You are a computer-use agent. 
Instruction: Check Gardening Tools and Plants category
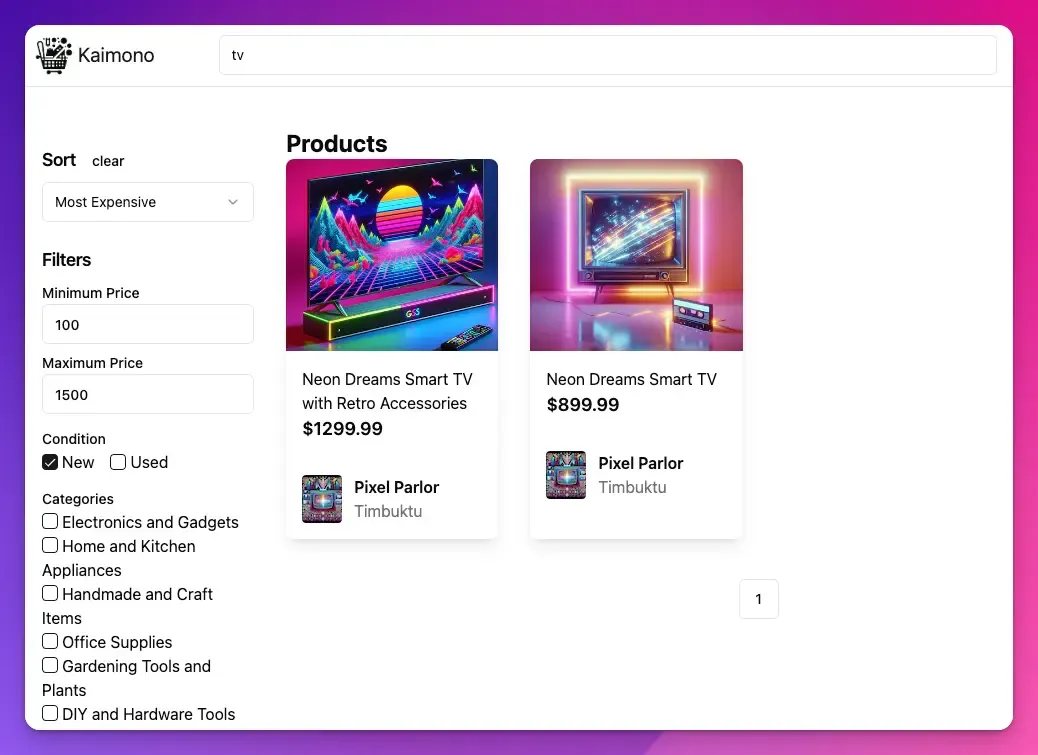tap(50, 665)
